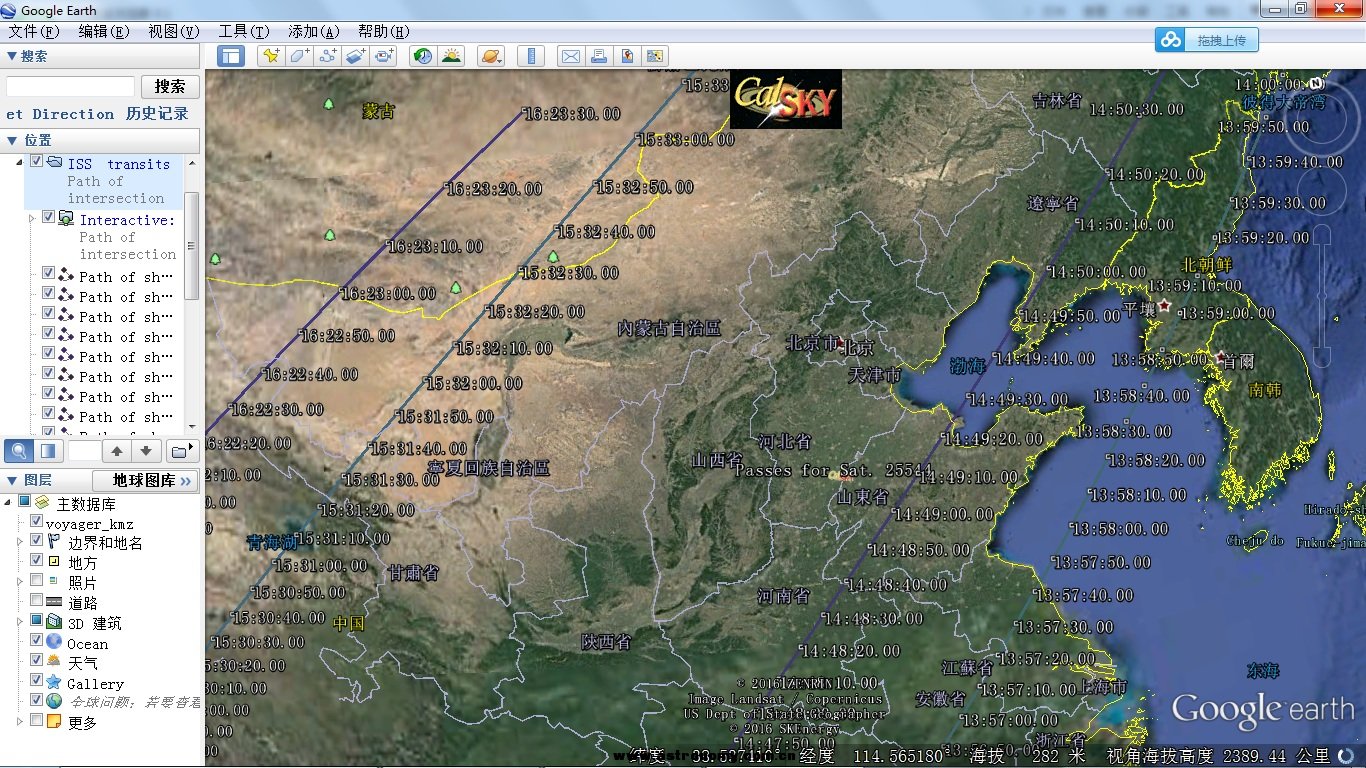Viewport: 1366px width, 768px height.
Task: Open the planet switcher (Saturn icon)
Action: 491,56
